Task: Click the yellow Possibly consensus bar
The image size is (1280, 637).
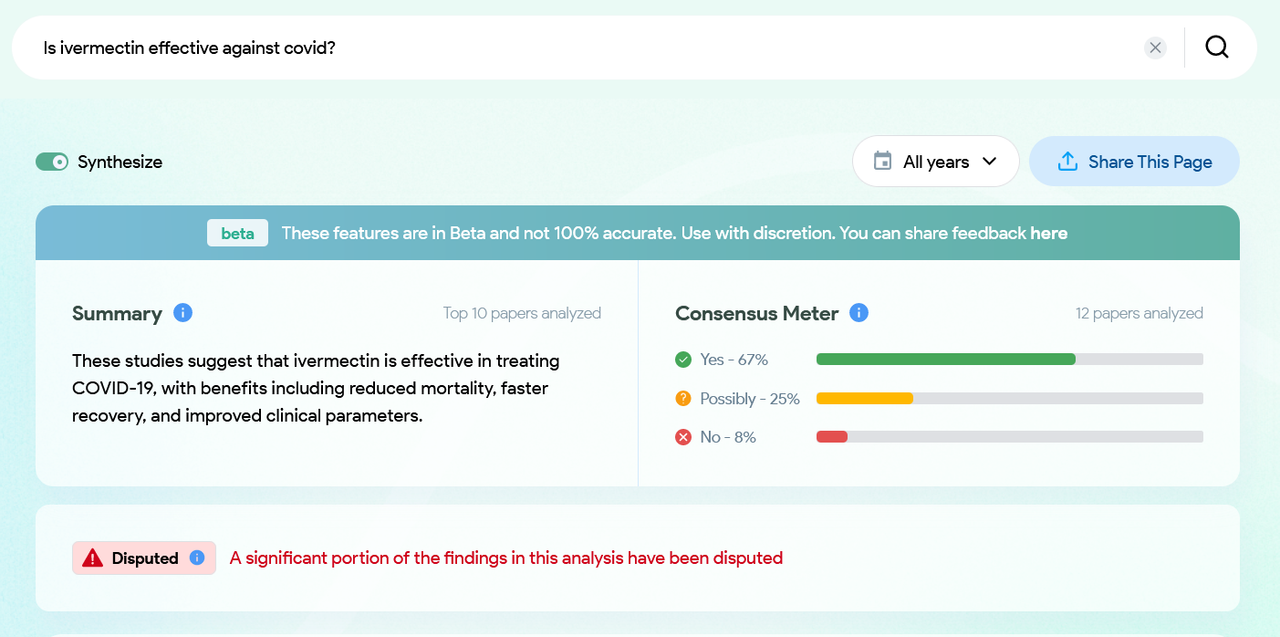Action: click(864, 398)
